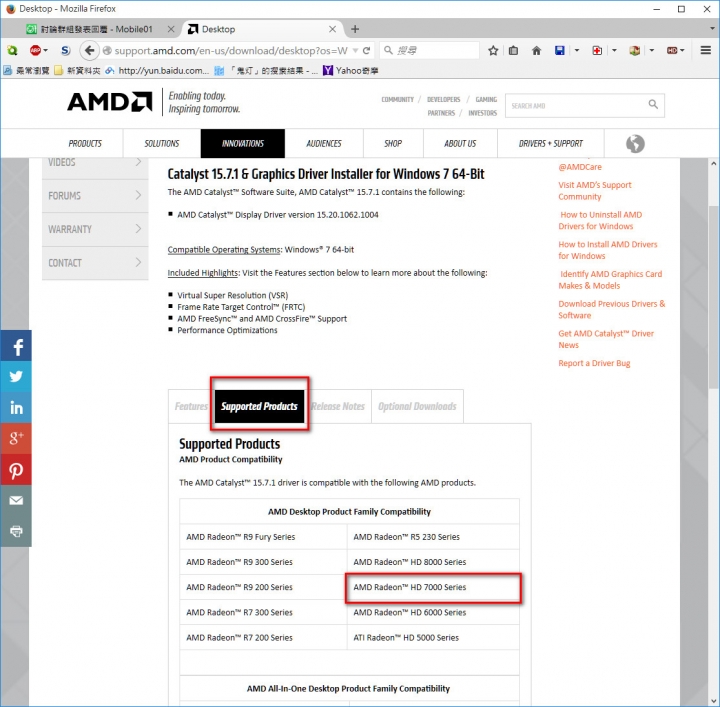Open the ABOUT US menu
Screen dimensions: 720x707
pyautogui.click(x=460, y=144)
